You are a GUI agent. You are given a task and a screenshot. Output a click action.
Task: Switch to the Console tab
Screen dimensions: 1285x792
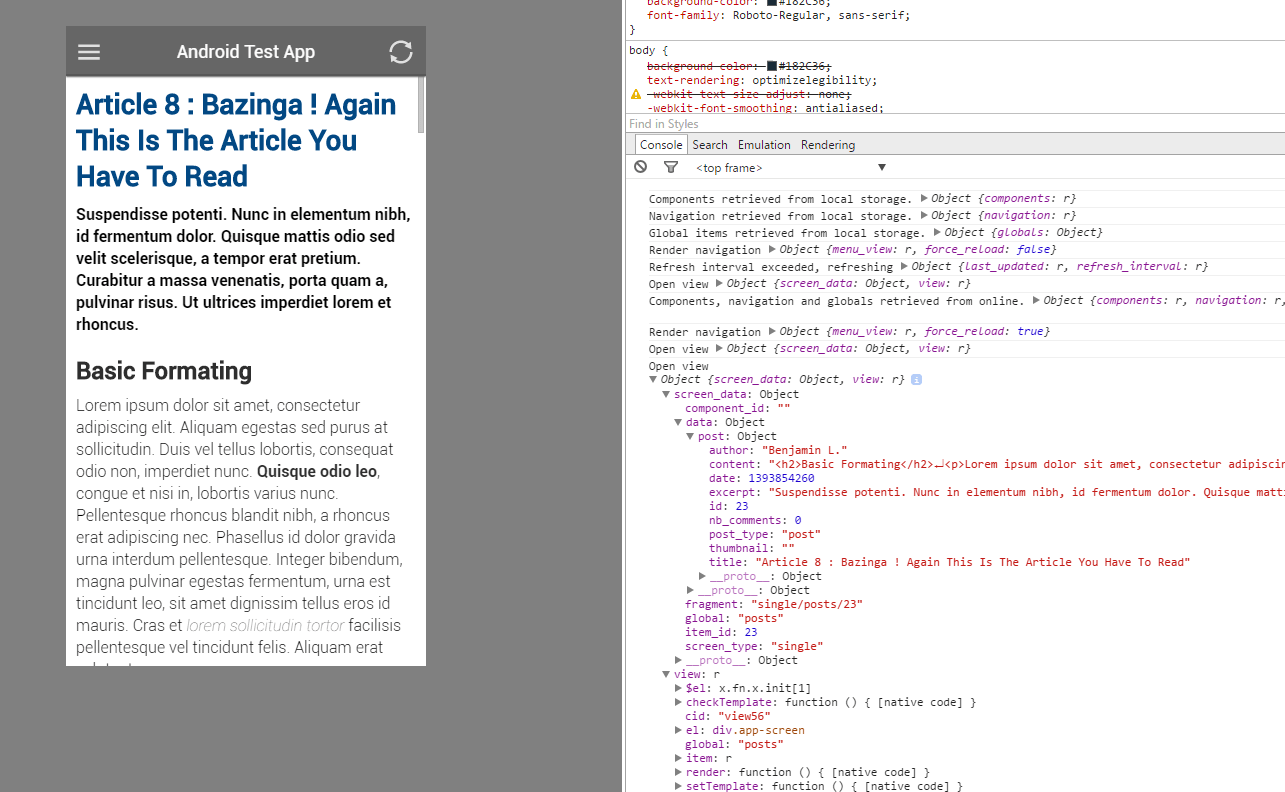(661, 145)
